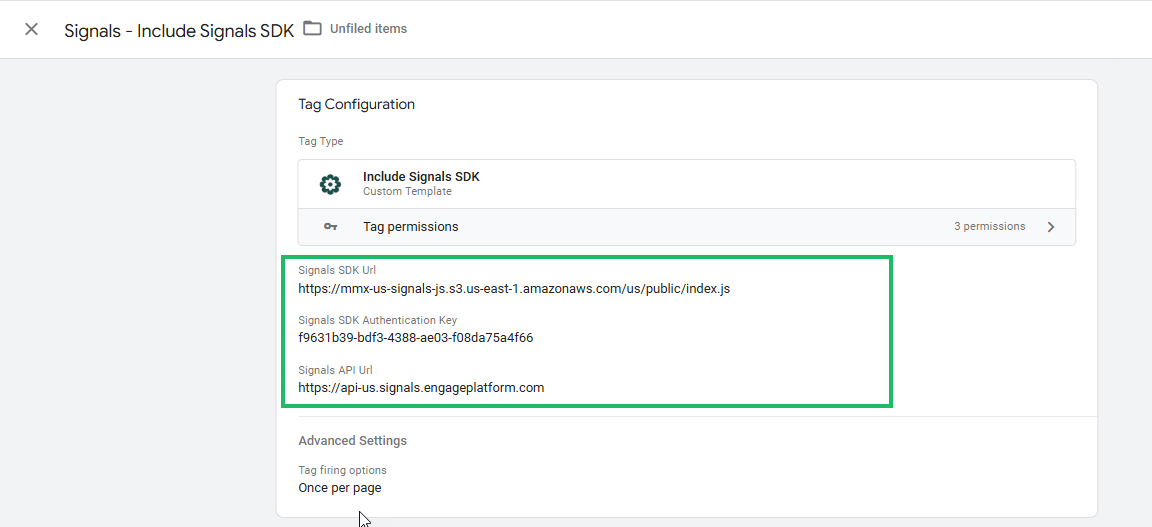The width and height of the screenshot is (1152, 527).
Task: Click the tag name 'Signals - Include Signals SDK'
Action: point(179,30)
